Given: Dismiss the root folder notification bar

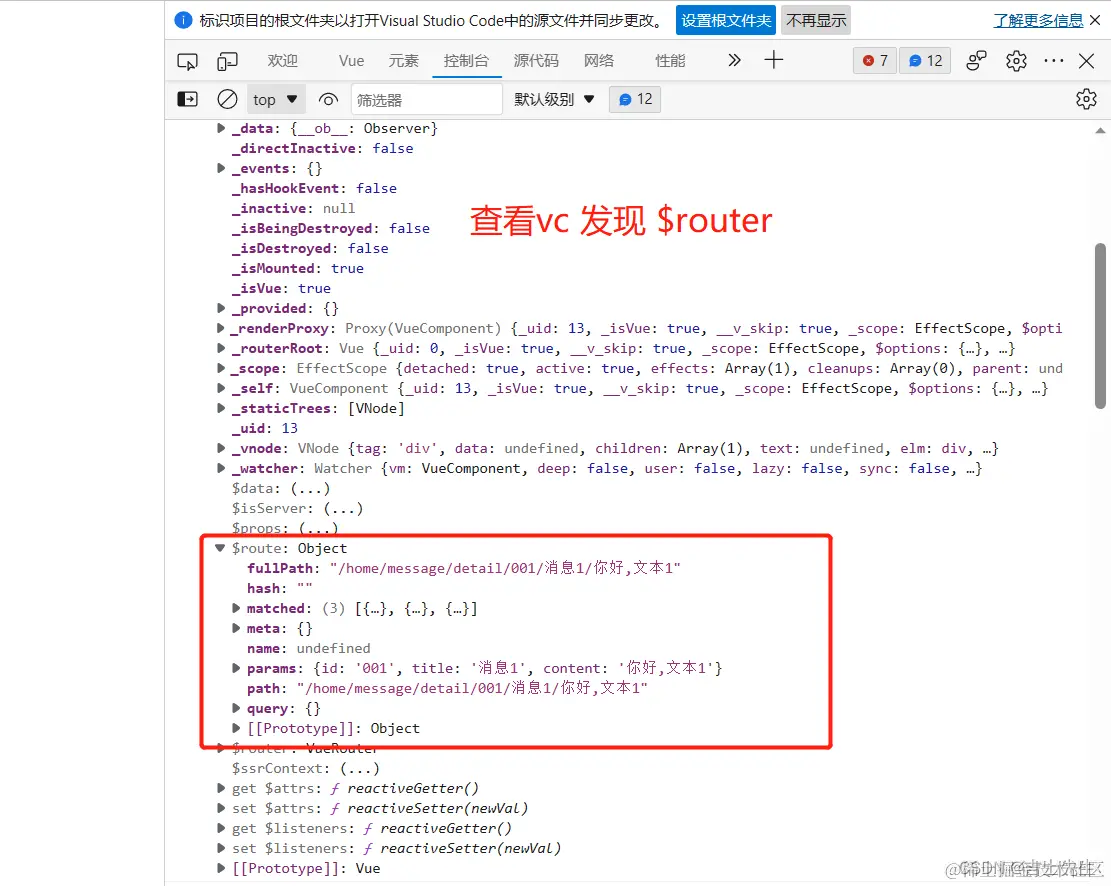Looking at the screenshot, I should (1095, 21).
